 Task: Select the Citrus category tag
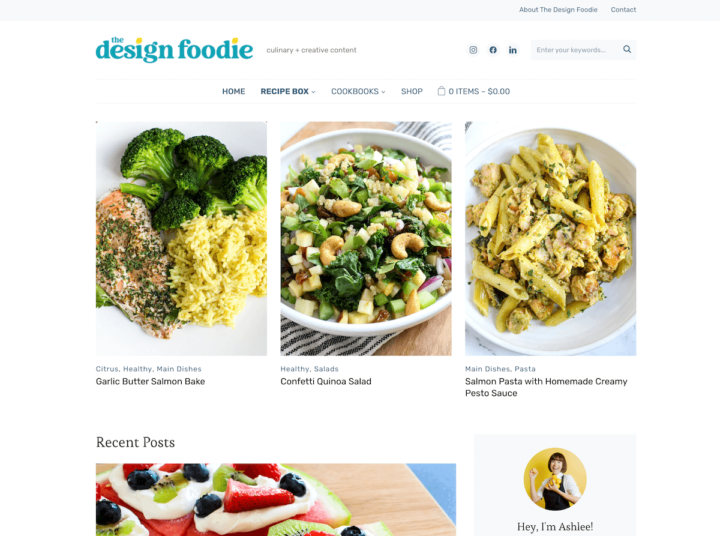[107, 369]
